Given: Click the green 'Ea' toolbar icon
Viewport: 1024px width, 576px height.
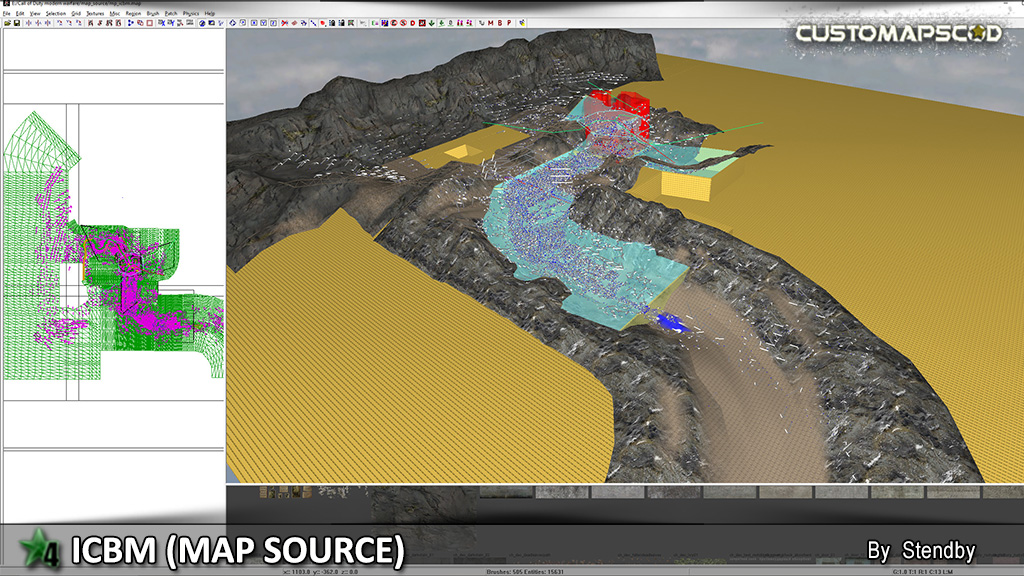Looking at the screenshot, I should click(x=375, y=23).
